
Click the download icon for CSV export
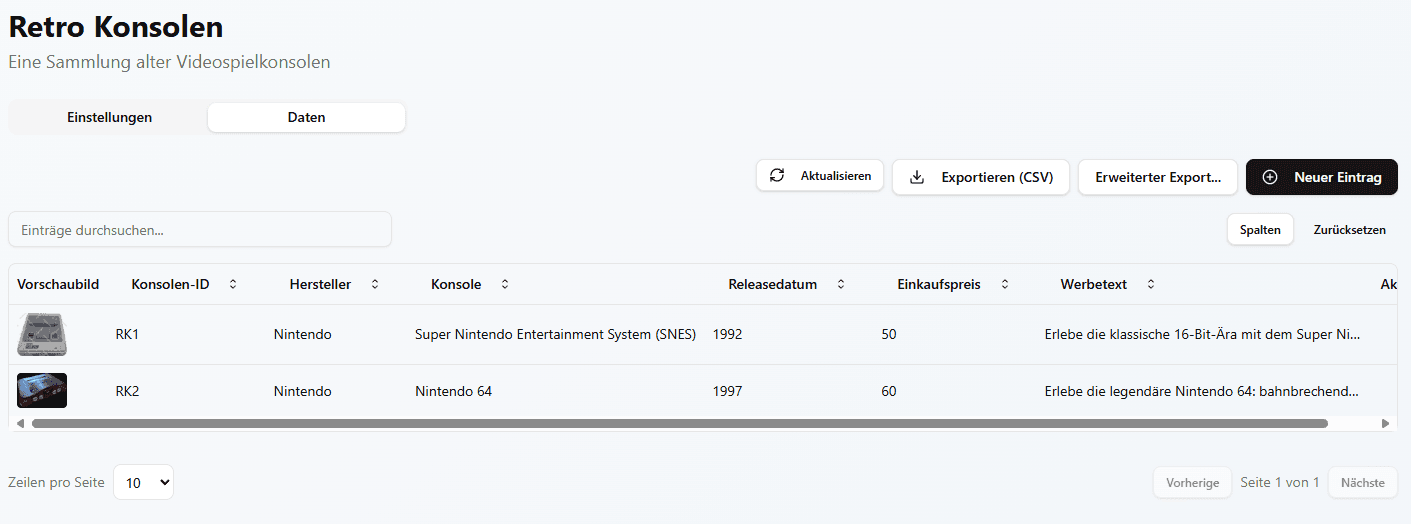tap(917, 177)
